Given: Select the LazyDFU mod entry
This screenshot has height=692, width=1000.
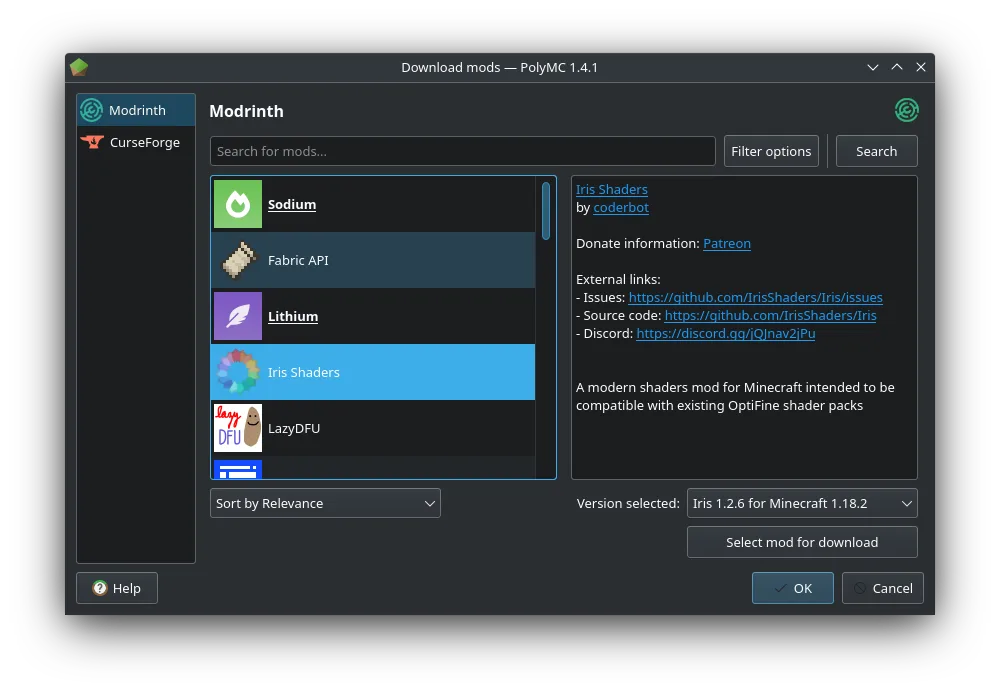Looking at the screenshot, I should (373, 428).
